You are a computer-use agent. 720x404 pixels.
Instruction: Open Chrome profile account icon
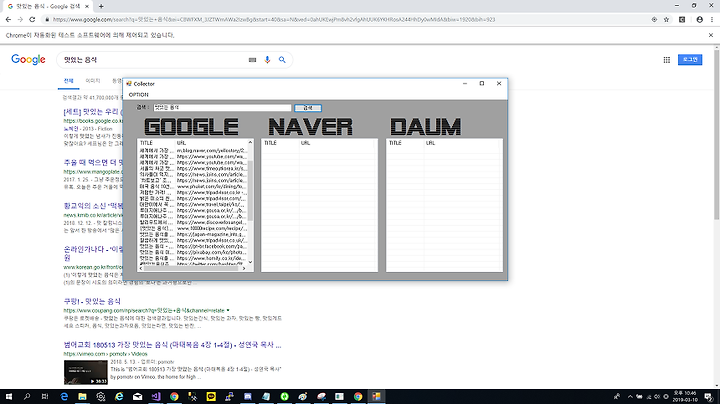[699, 20]
